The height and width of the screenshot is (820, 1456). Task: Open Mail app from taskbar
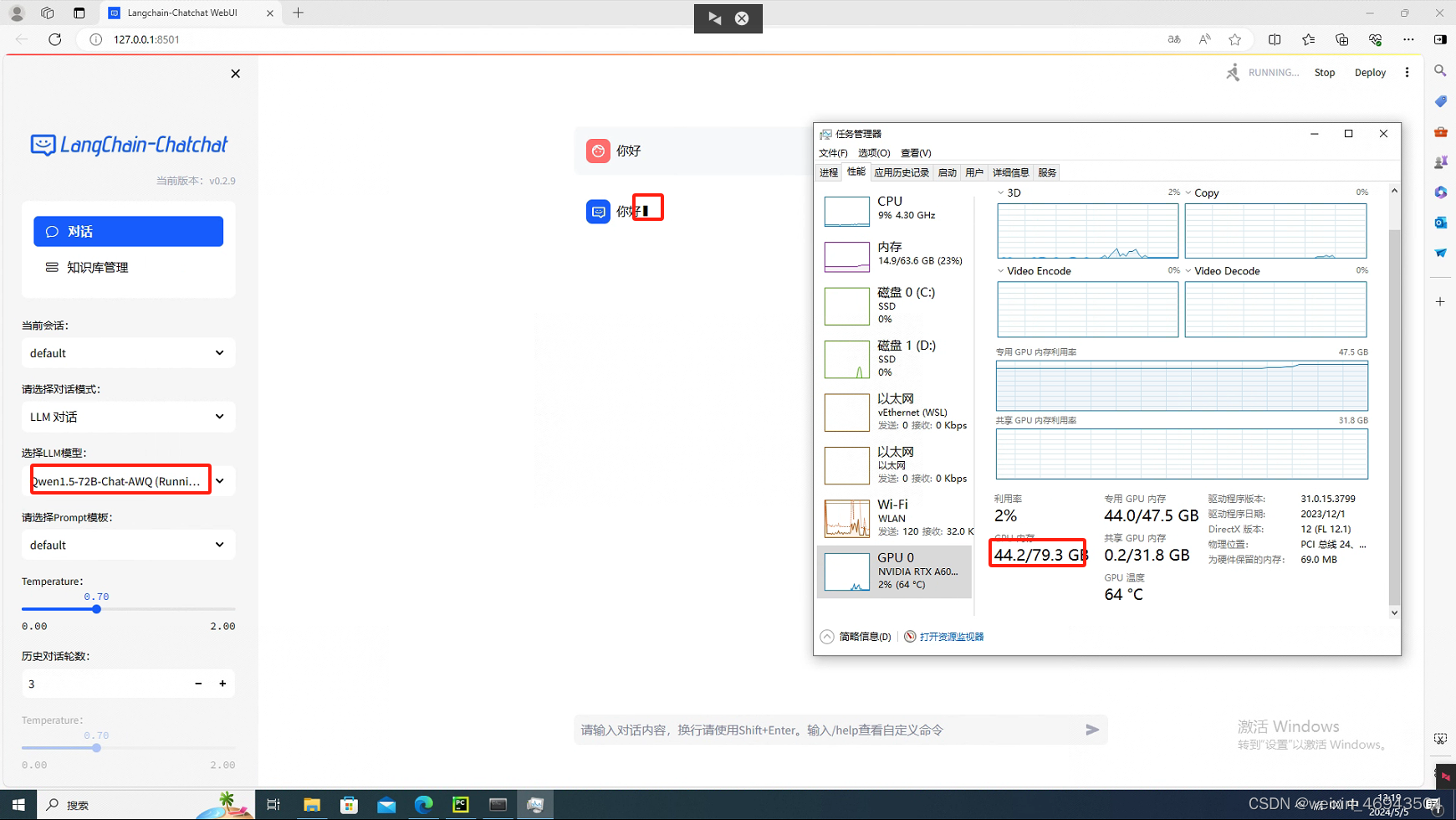386,805
